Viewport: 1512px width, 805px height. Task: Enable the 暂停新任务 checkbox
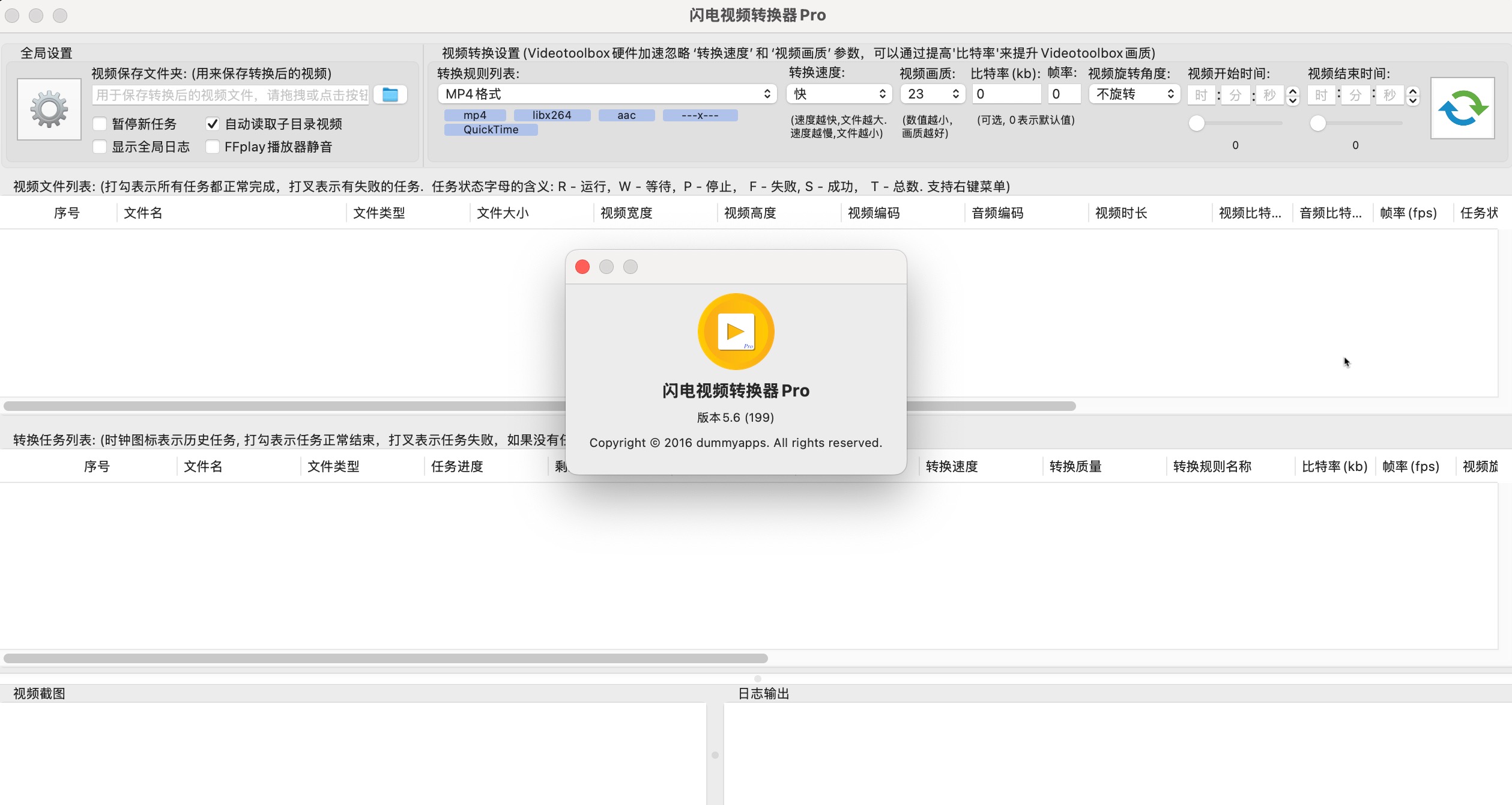(x=100, y=124)
